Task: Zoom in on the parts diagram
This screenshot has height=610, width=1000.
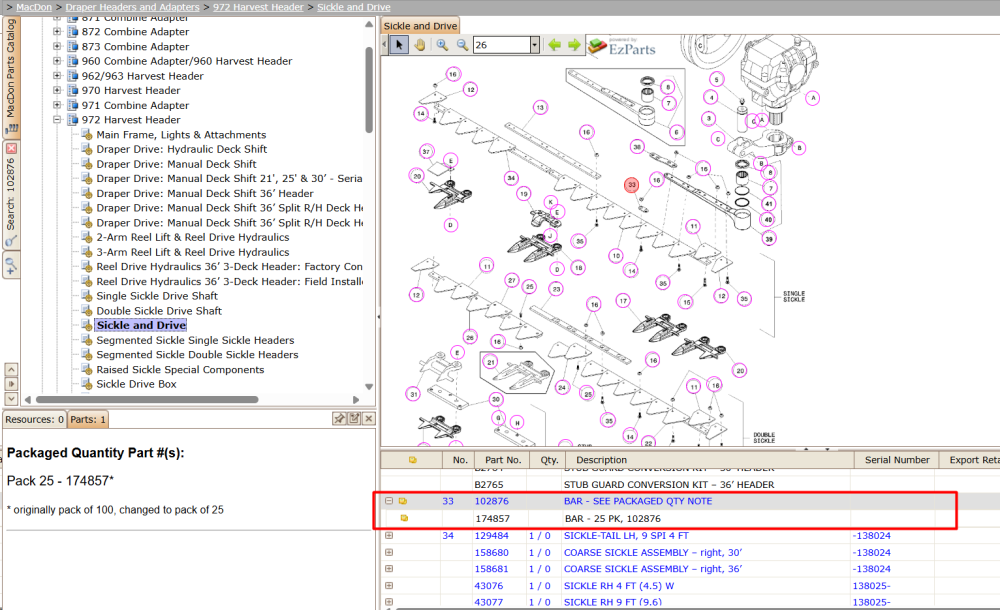Action: pyautogui.click(x=442, y=45)
